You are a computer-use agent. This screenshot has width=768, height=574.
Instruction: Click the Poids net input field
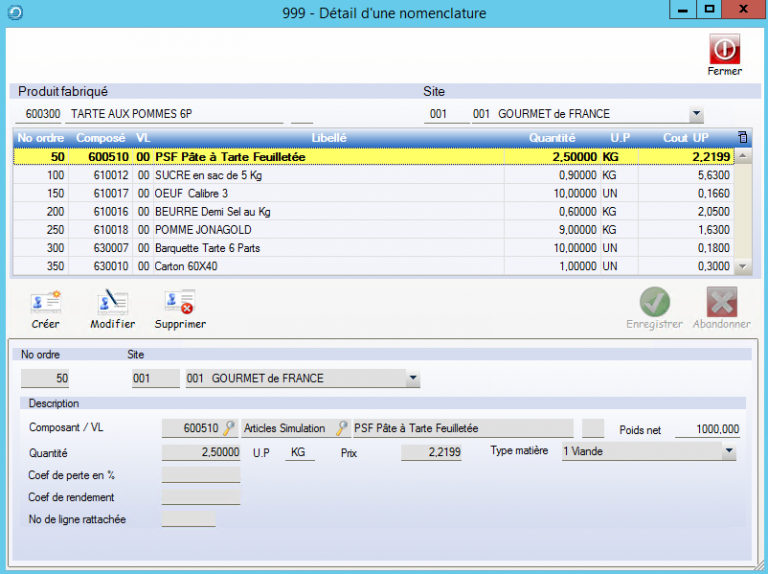click(707, 429)
